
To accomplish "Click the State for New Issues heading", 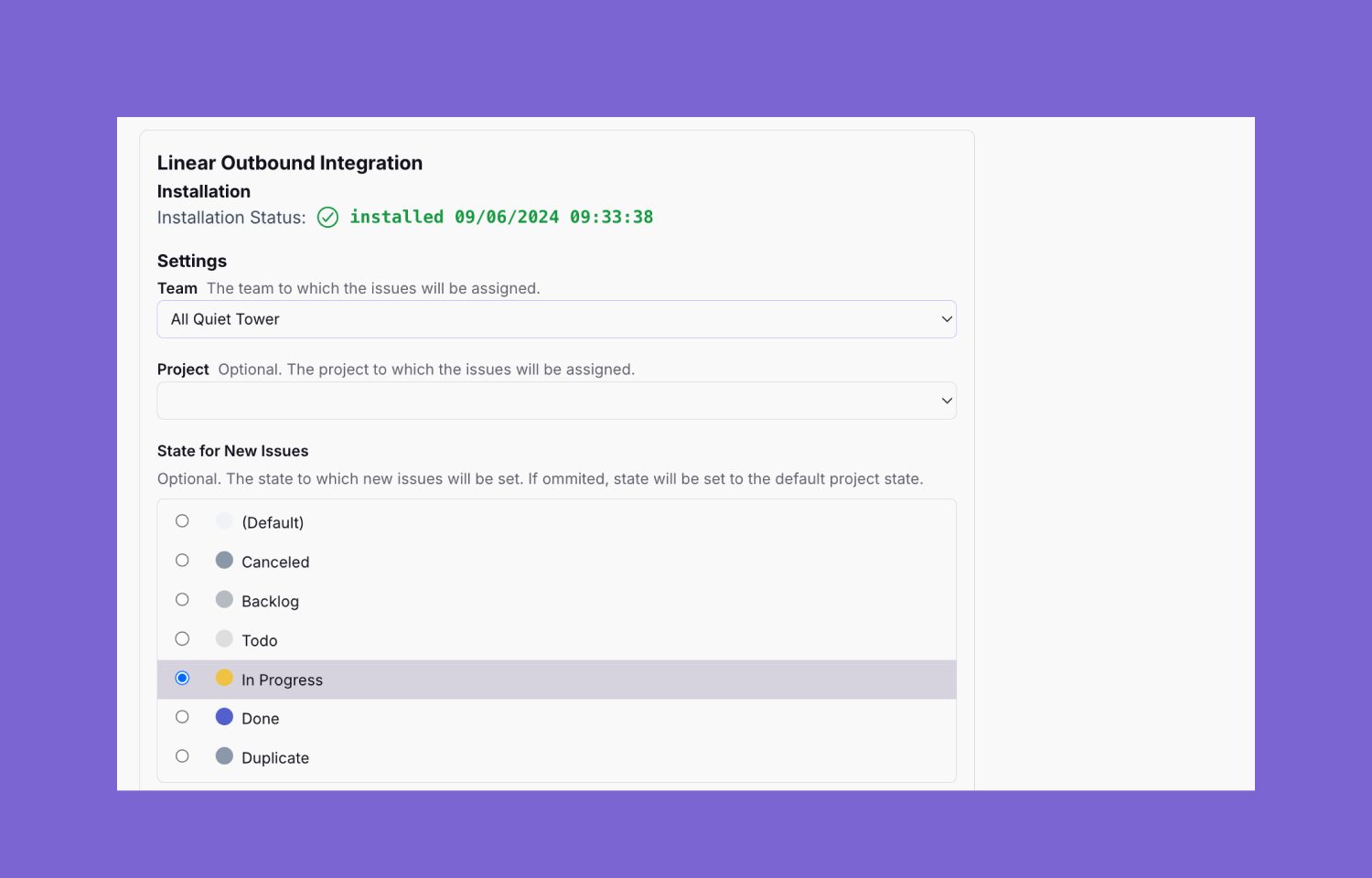I will point(232,451).
